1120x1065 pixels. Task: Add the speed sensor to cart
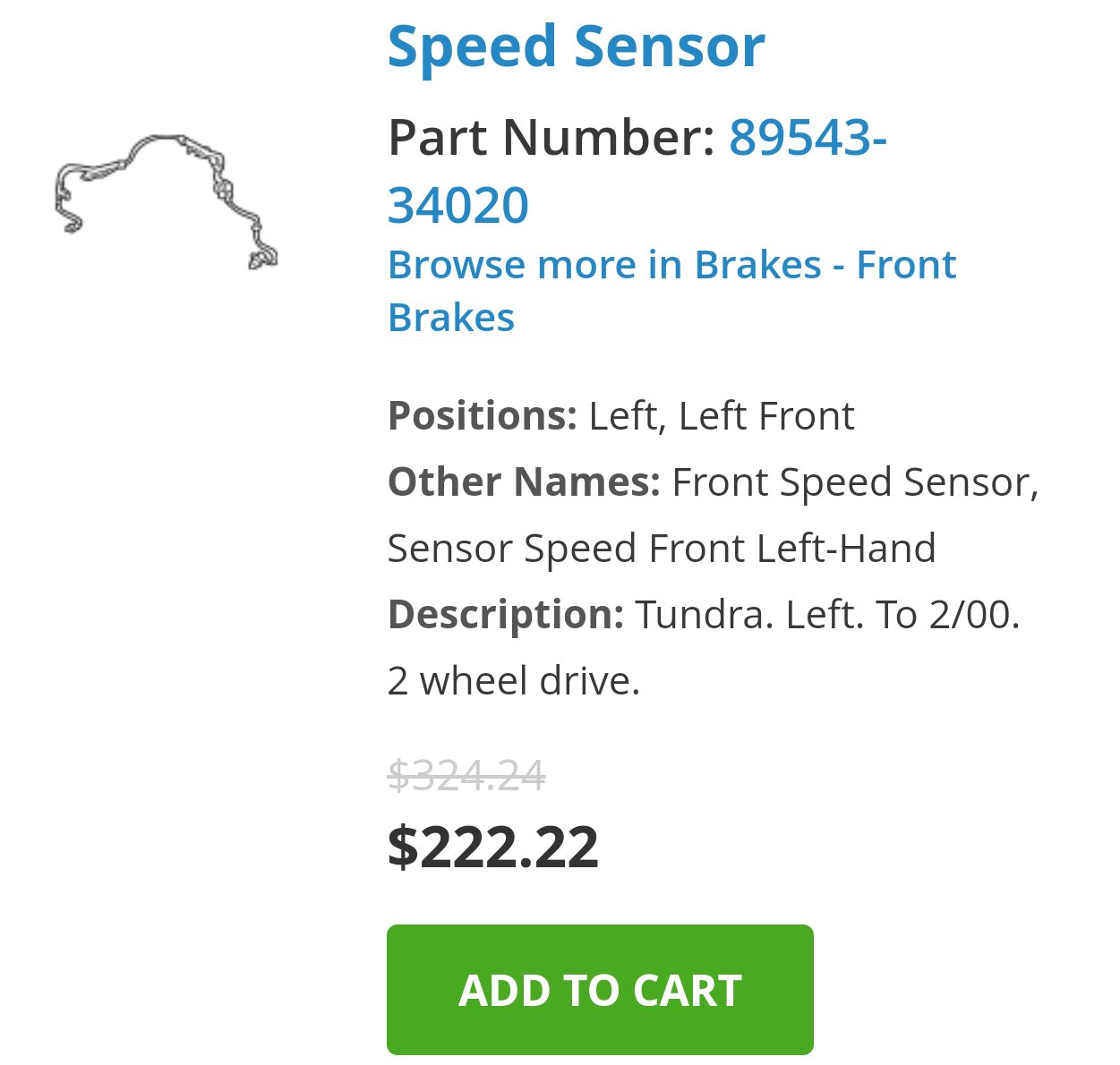click(x=600, y=990)
